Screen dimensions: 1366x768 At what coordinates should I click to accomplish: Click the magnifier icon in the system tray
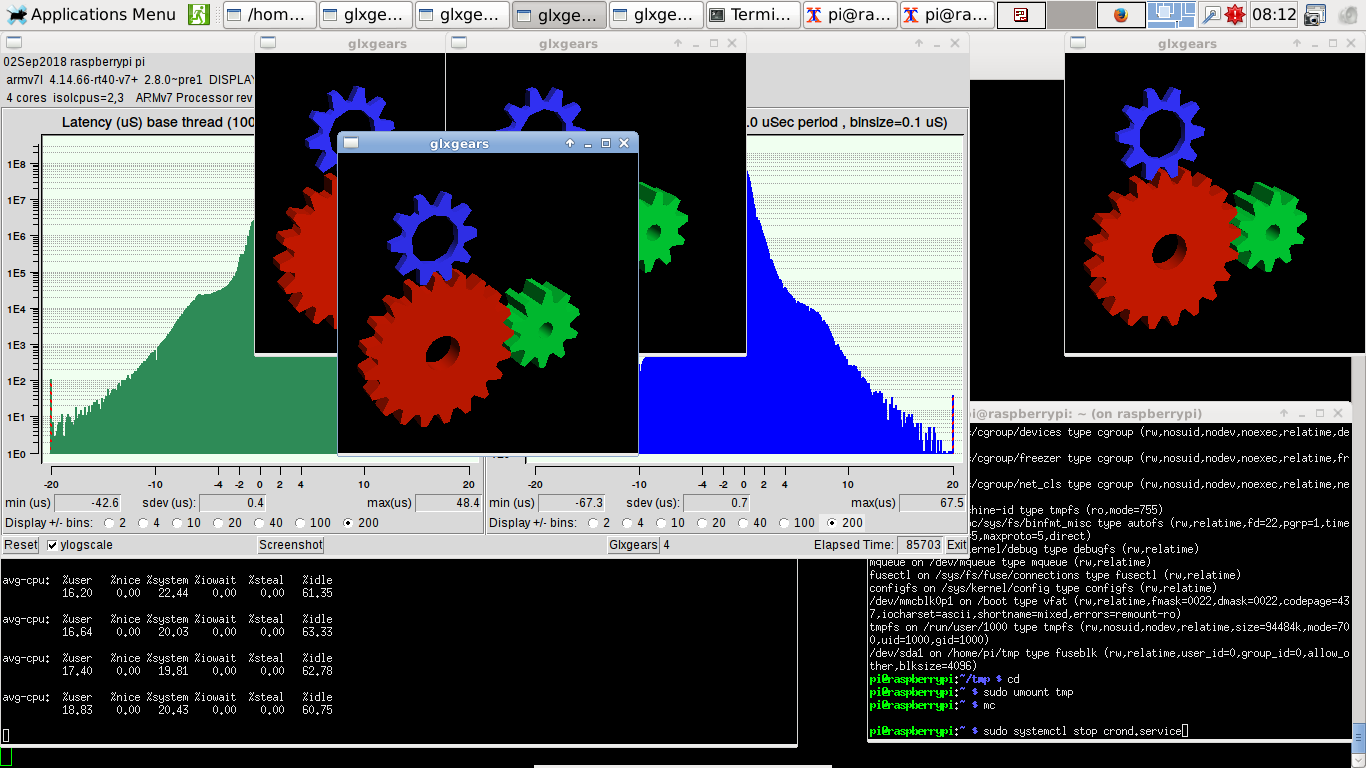(x=1210, y=15)
